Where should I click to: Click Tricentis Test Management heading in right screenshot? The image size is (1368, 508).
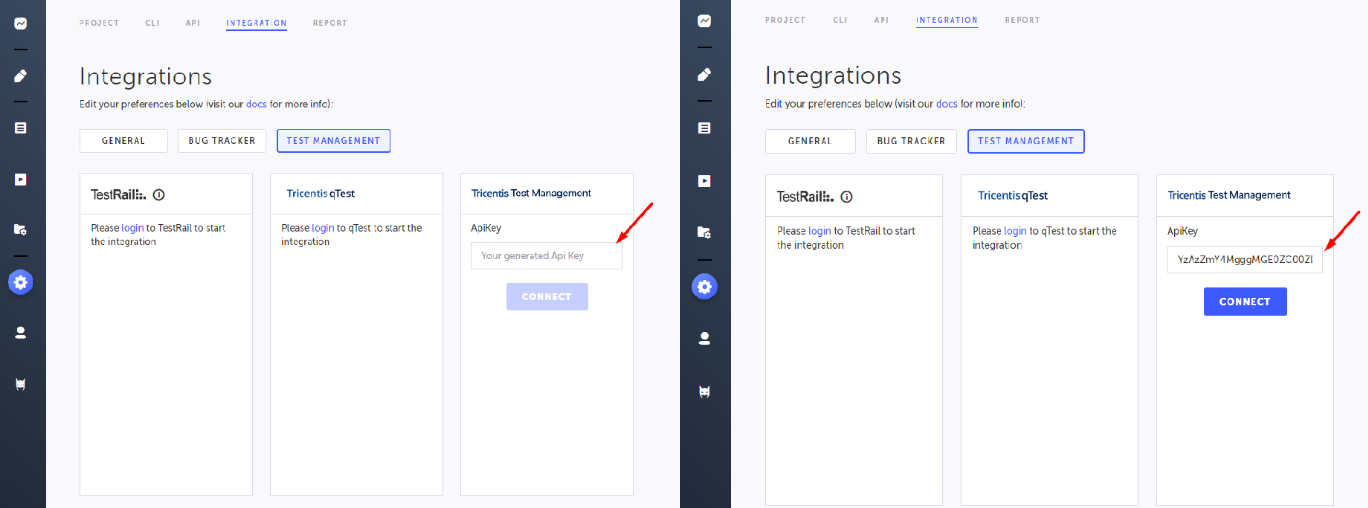pos(1229,195)
